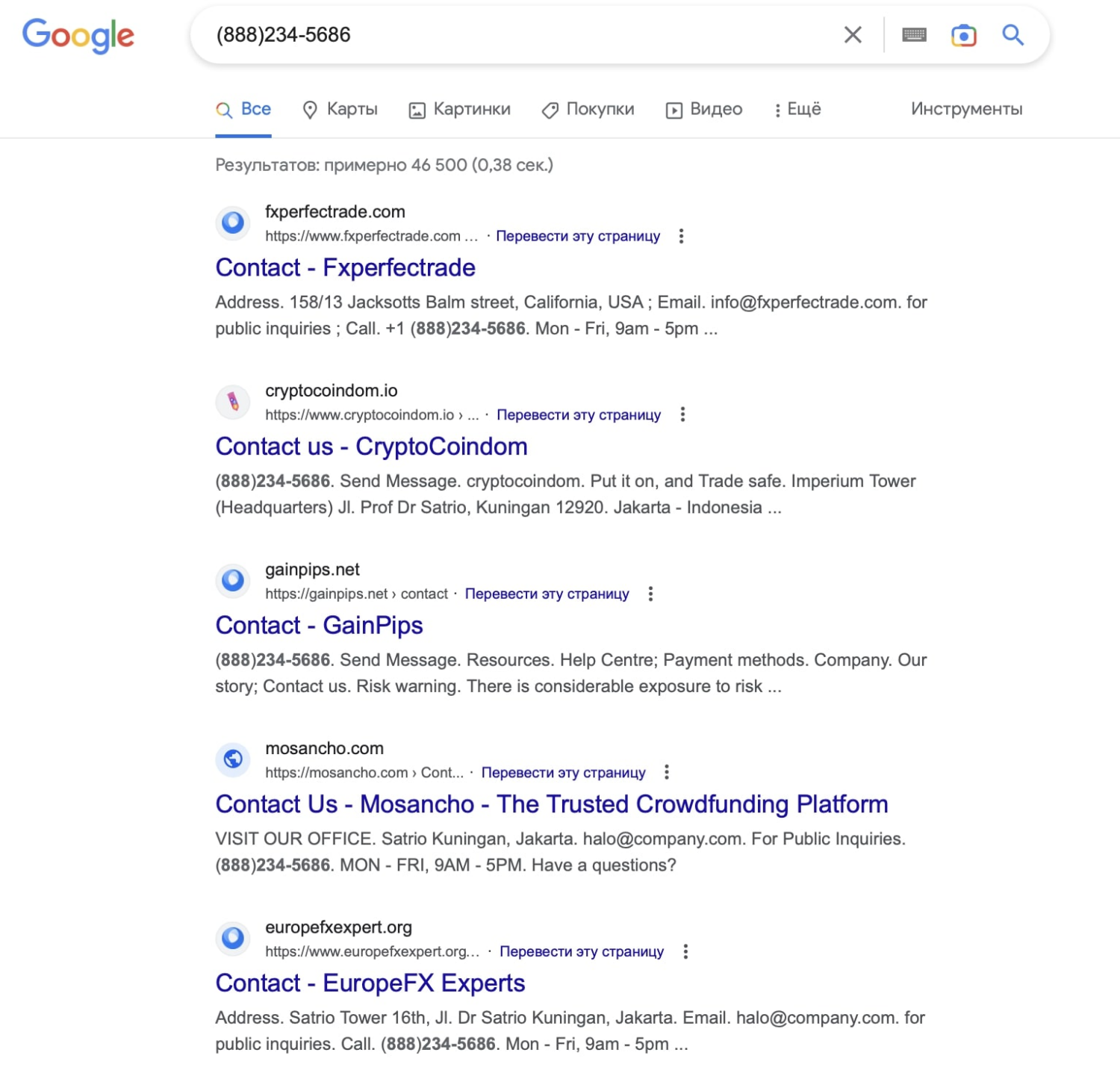The image size is (1120, 1082).
Task: Open three-dot menu for fxperfectrade result
Action: [x=681, y=237]
